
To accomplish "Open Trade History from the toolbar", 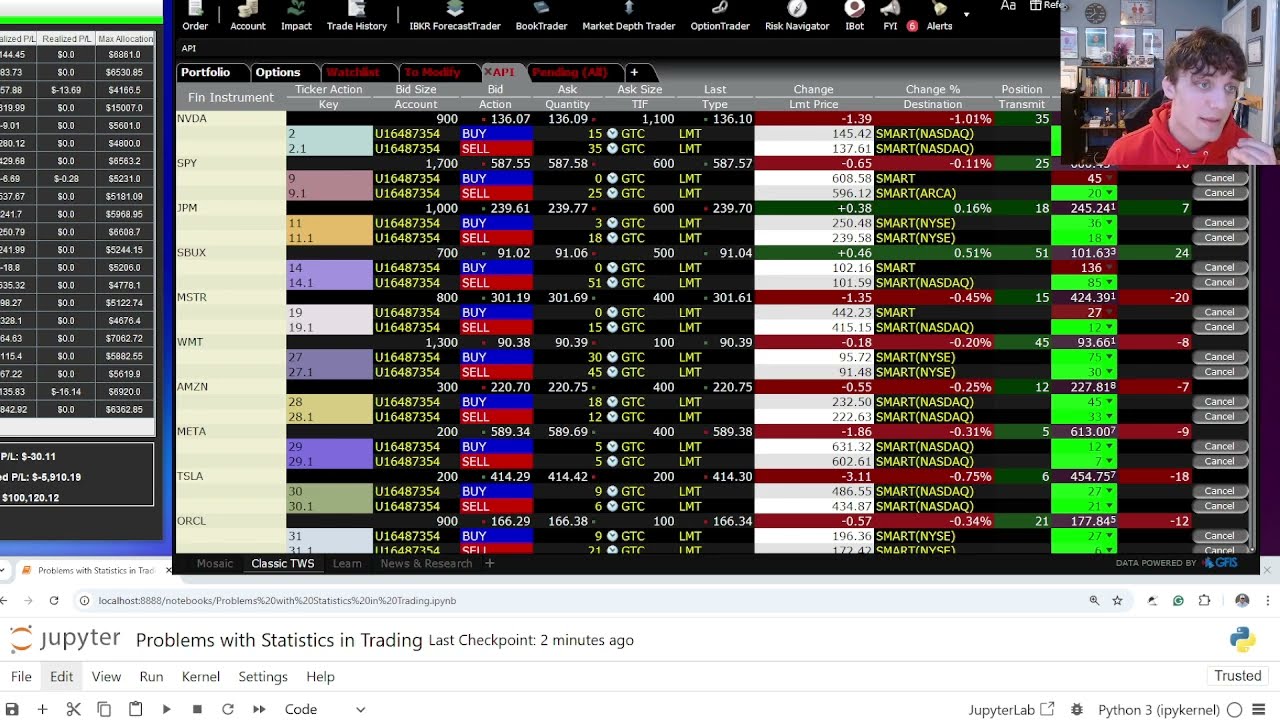I will click(x=356, y=16).
